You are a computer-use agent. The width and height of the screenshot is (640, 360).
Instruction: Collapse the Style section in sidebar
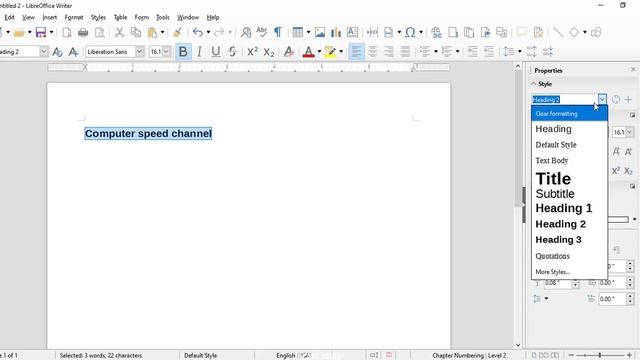pyautogui.click(x=534, y=84)
